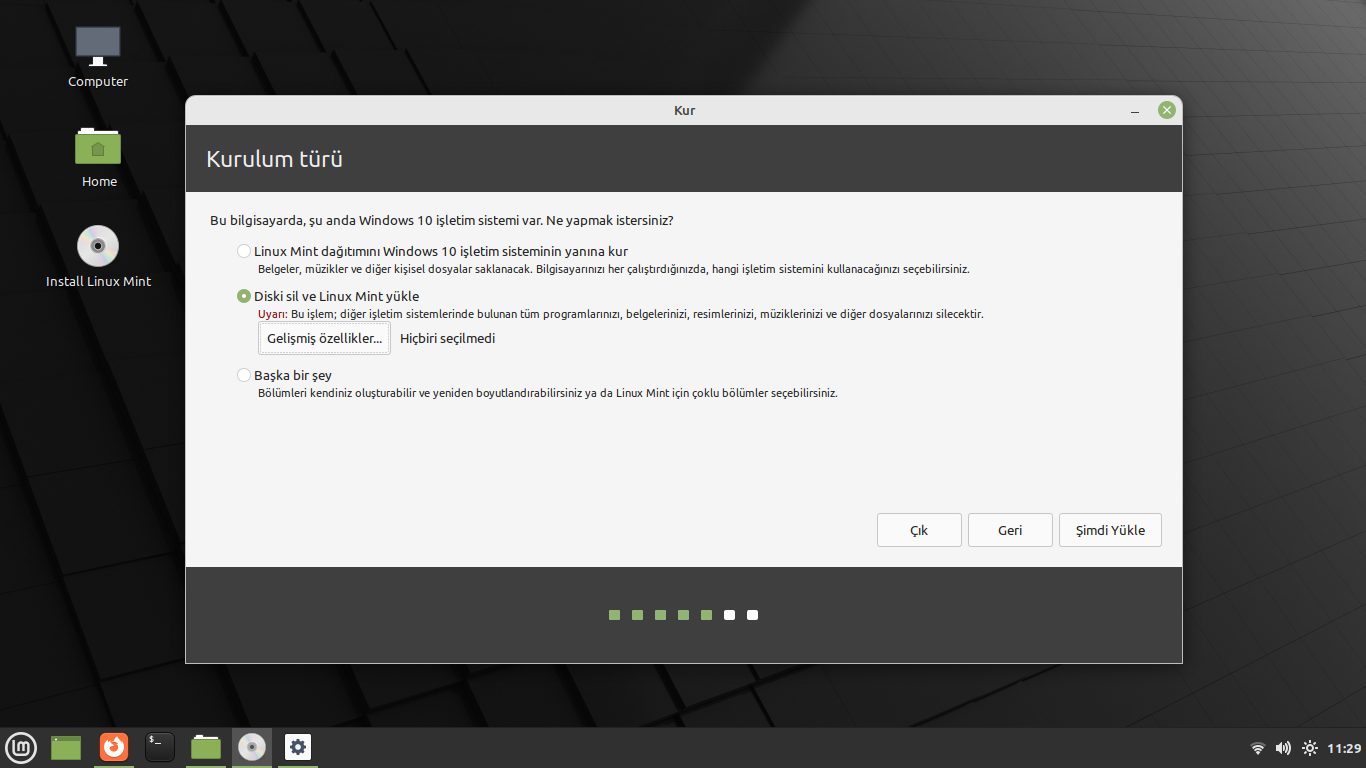The width and height of the screenshot is (1366, 768).
Task: Minimize the Kur installer window
Action: click(1136, 111)
